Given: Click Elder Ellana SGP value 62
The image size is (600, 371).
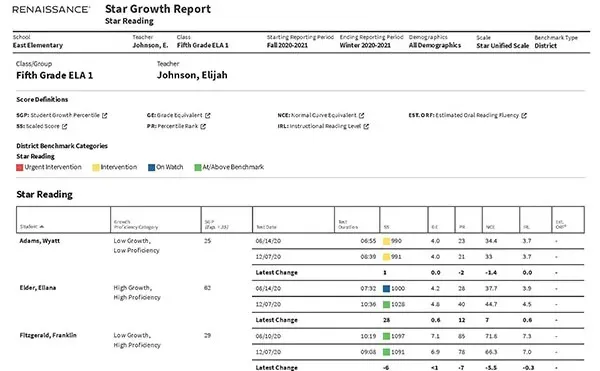Looking at the screenshot, I should click(207, 288).
